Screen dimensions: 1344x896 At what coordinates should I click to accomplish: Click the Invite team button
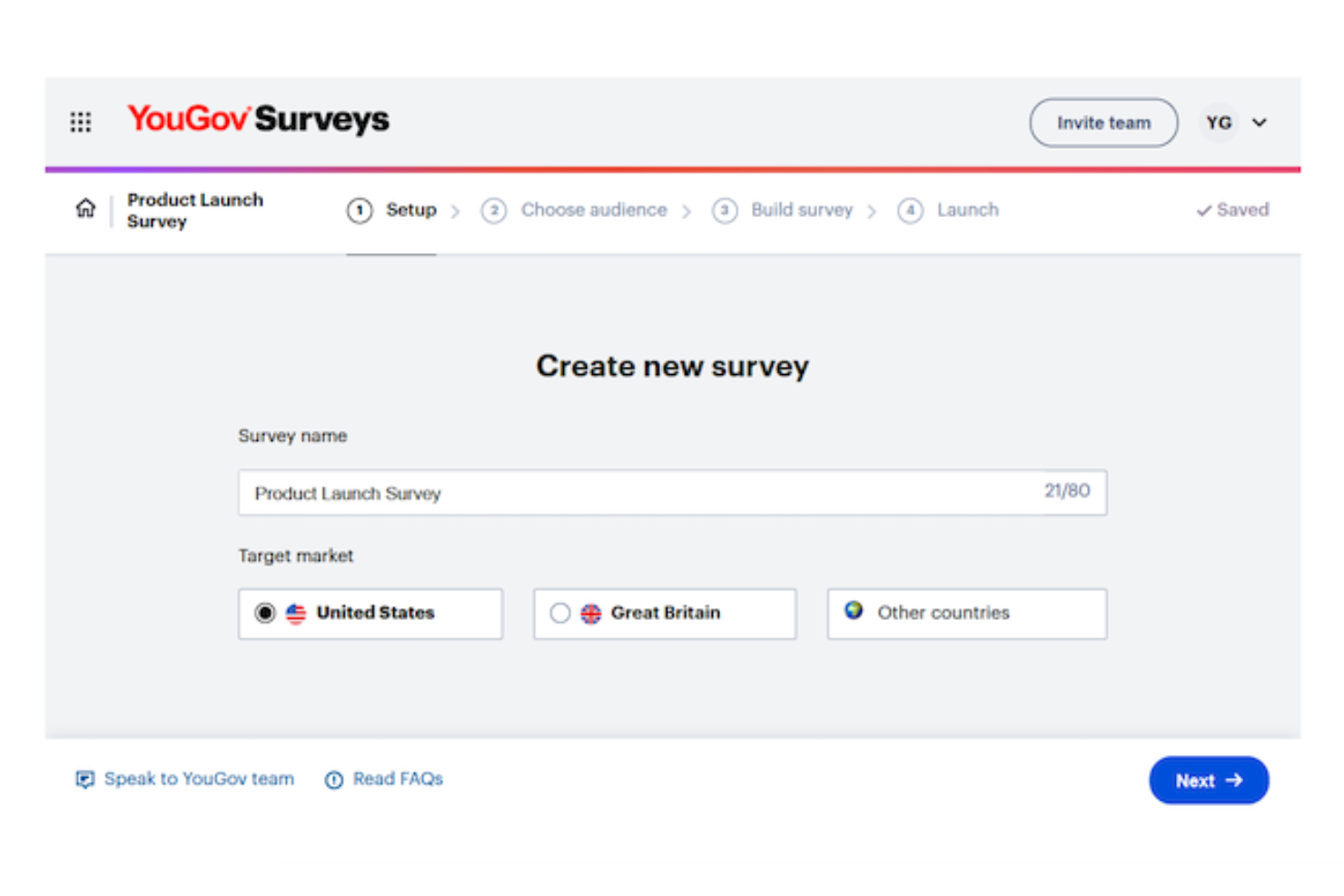(1103, 123)
